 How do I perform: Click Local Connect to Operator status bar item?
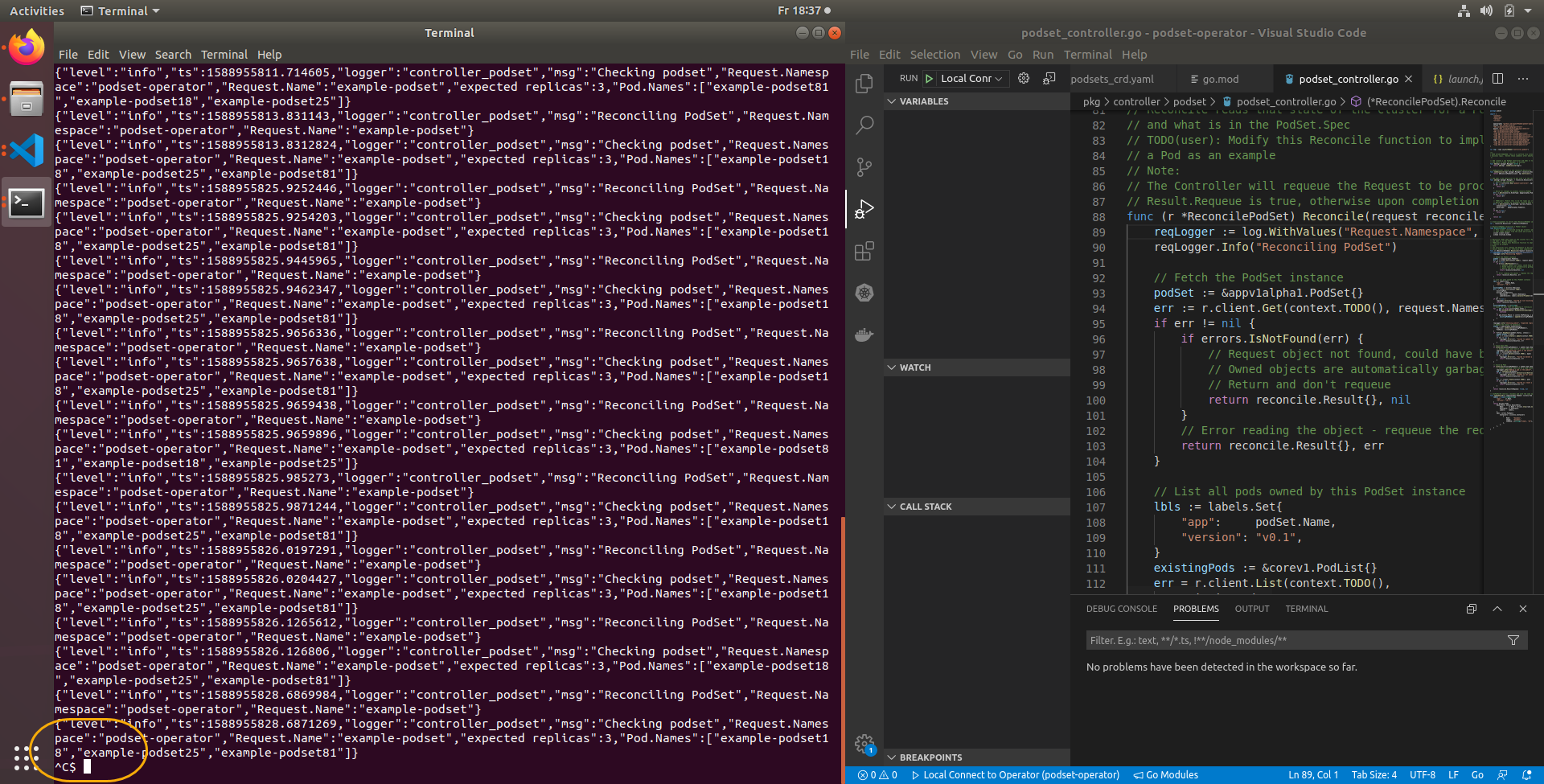[1016, 774]
